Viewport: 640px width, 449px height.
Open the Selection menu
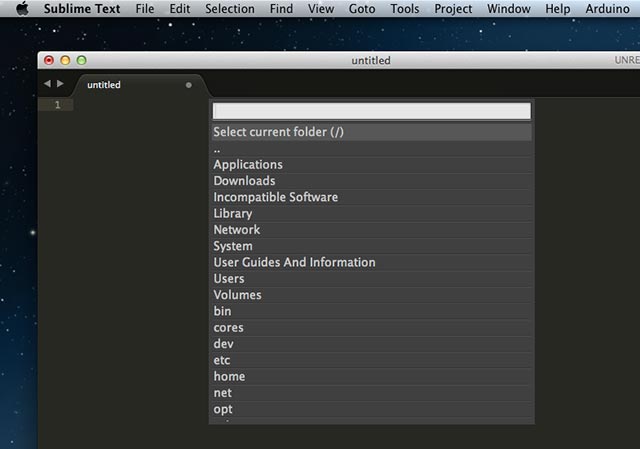(230, 9)
